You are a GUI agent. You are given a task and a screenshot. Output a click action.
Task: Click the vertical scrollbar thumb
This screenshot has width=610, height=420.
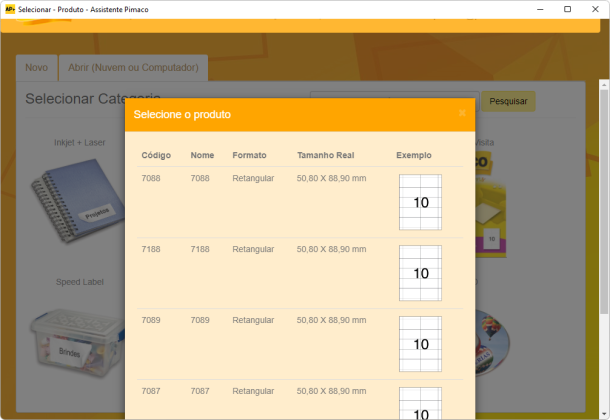[x=604, y=201]
